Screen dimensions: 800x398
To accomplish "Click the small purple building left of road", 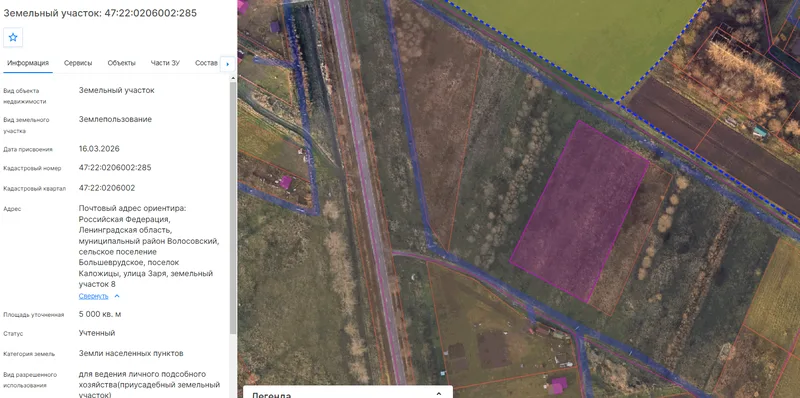I will (286, 182).
